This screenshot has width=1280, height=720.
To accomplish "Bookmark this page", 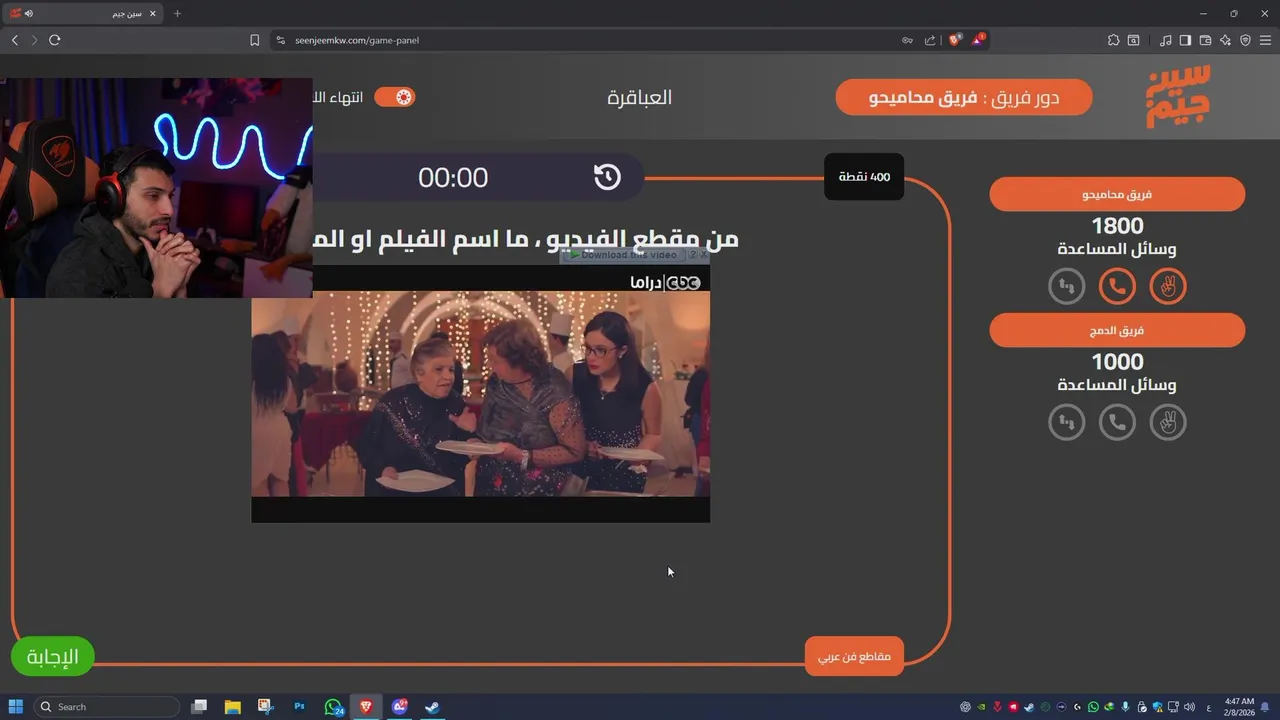I will point(254,40).
